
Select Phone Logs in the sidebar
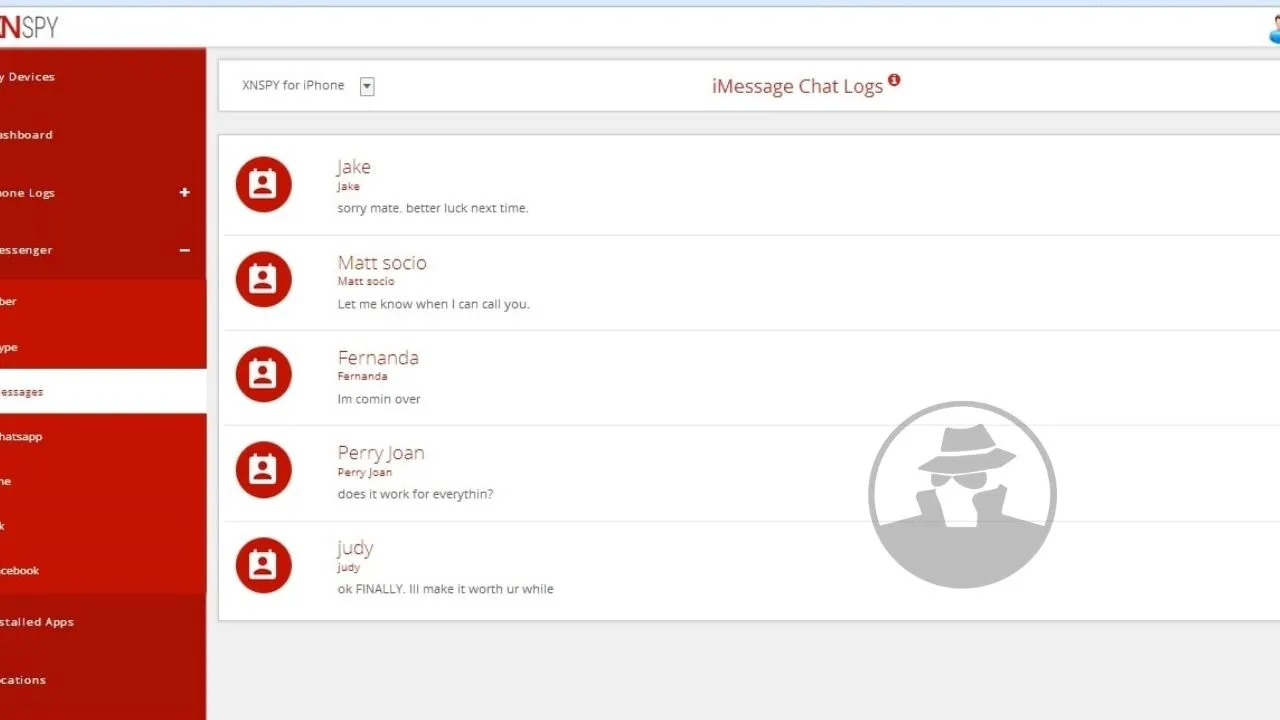click(27, 193)
